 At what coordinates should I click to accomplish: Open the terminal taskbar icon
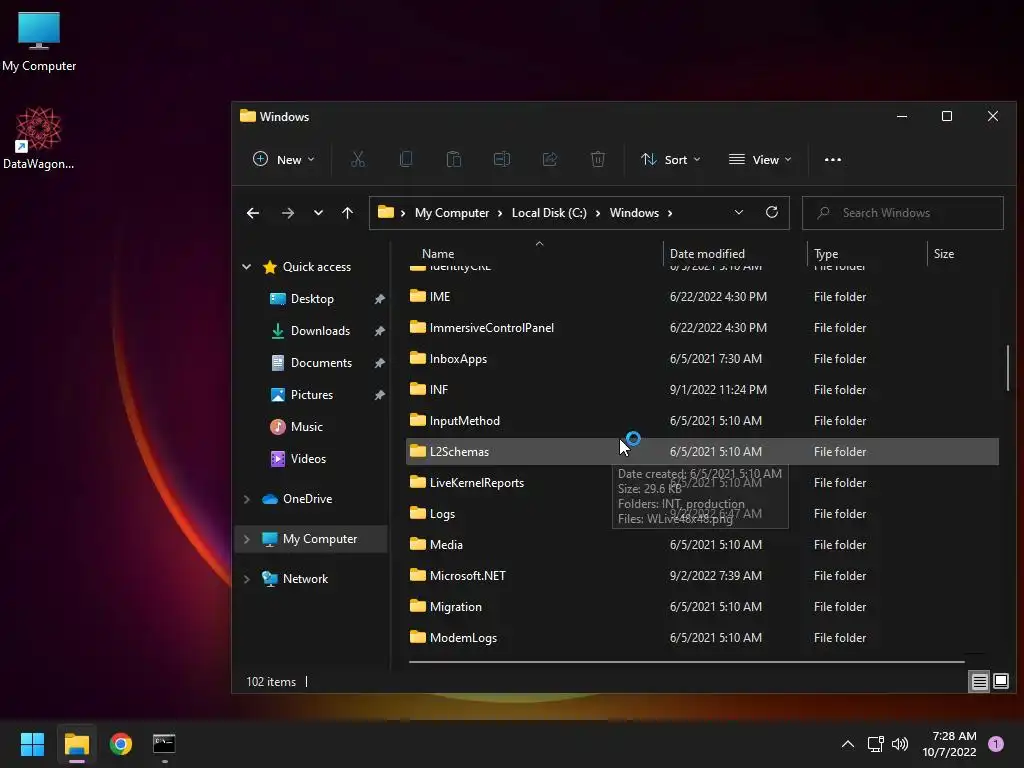point(164,744)
